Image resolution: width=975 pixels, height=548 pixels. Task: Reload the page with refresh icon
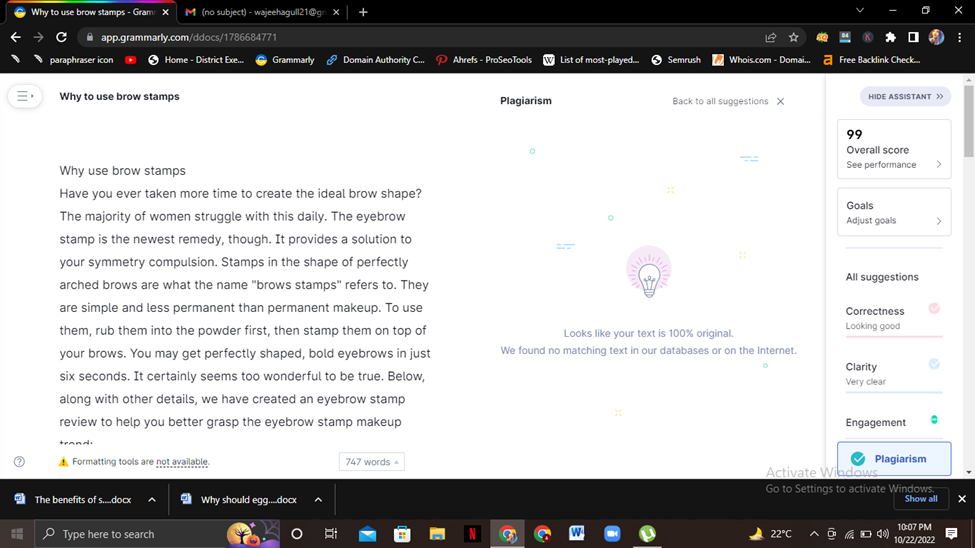[x=61, y=37]
